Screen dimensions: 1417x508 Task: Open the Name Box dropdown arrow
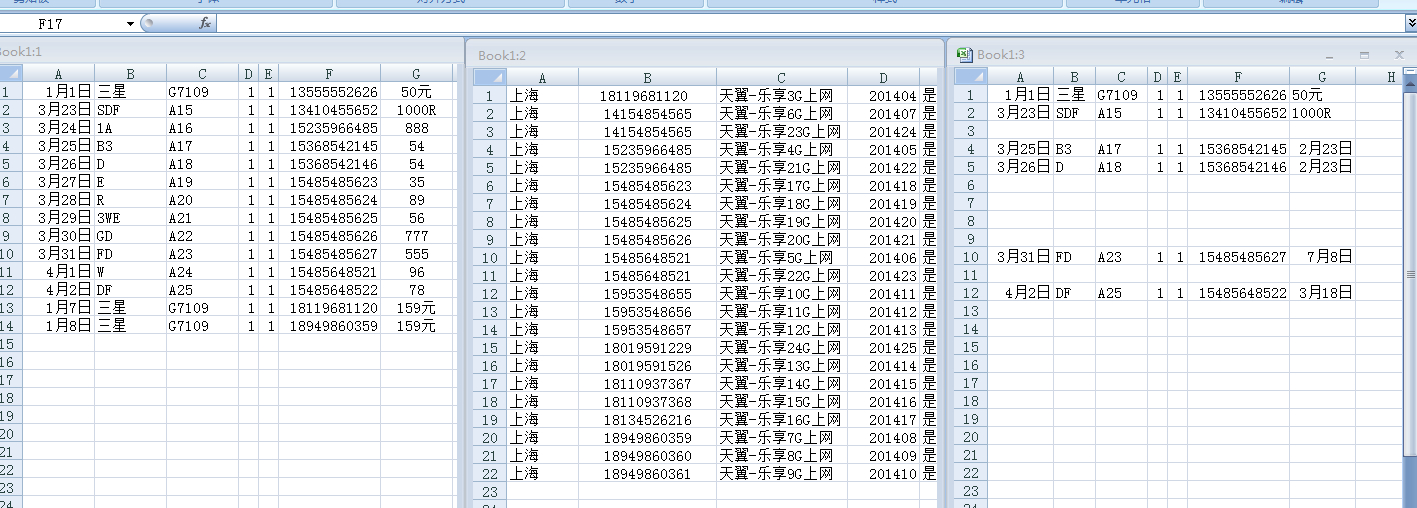[x=130, y=23]
